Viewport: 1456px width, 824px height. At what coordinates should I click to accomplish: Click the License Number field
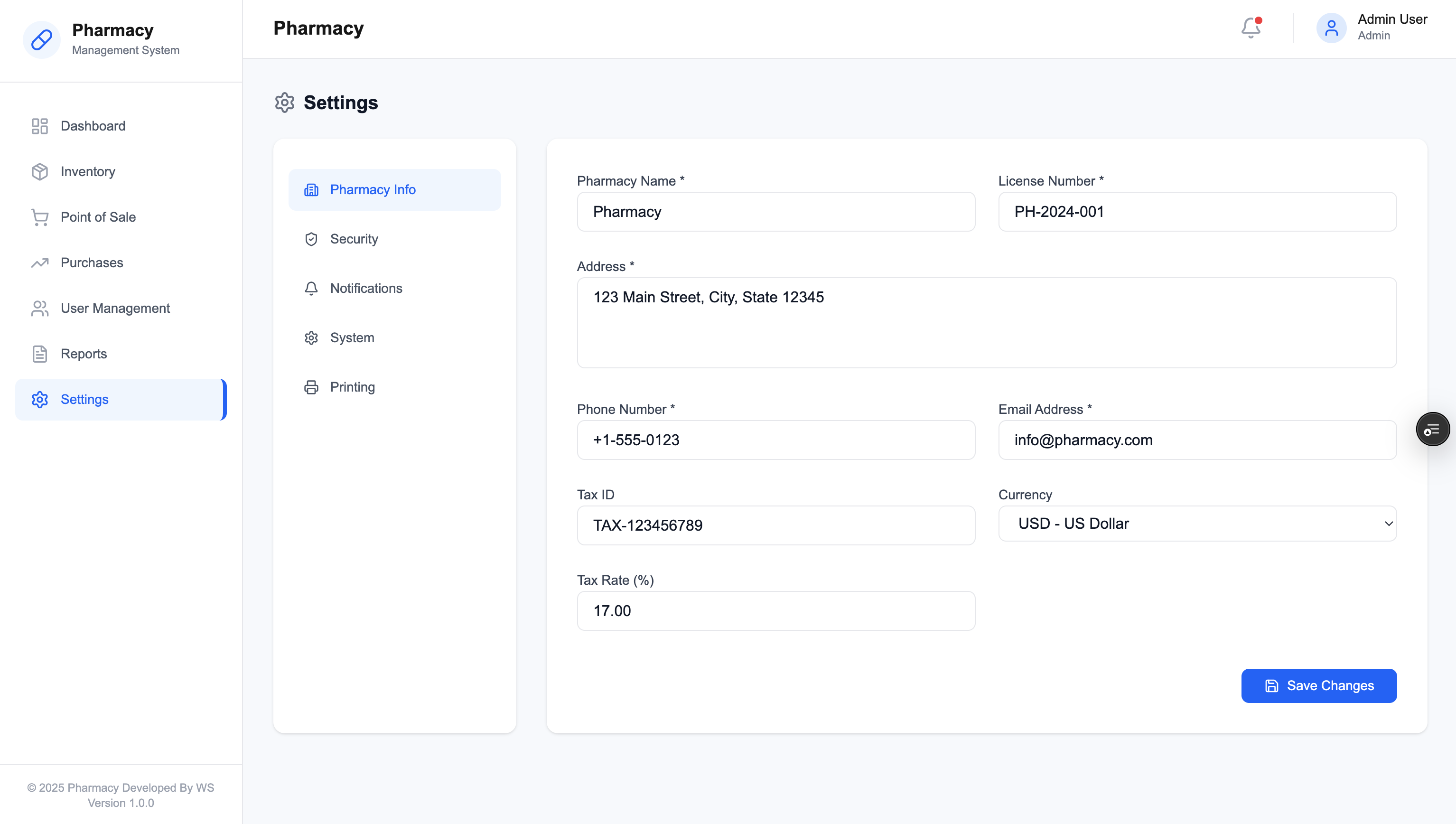click(x=1197, y=212)
